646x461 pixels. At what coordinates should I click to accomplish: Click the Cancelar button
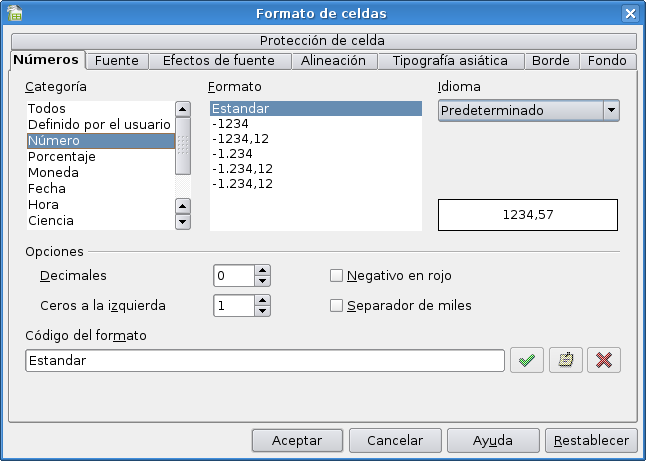point(395,440)
